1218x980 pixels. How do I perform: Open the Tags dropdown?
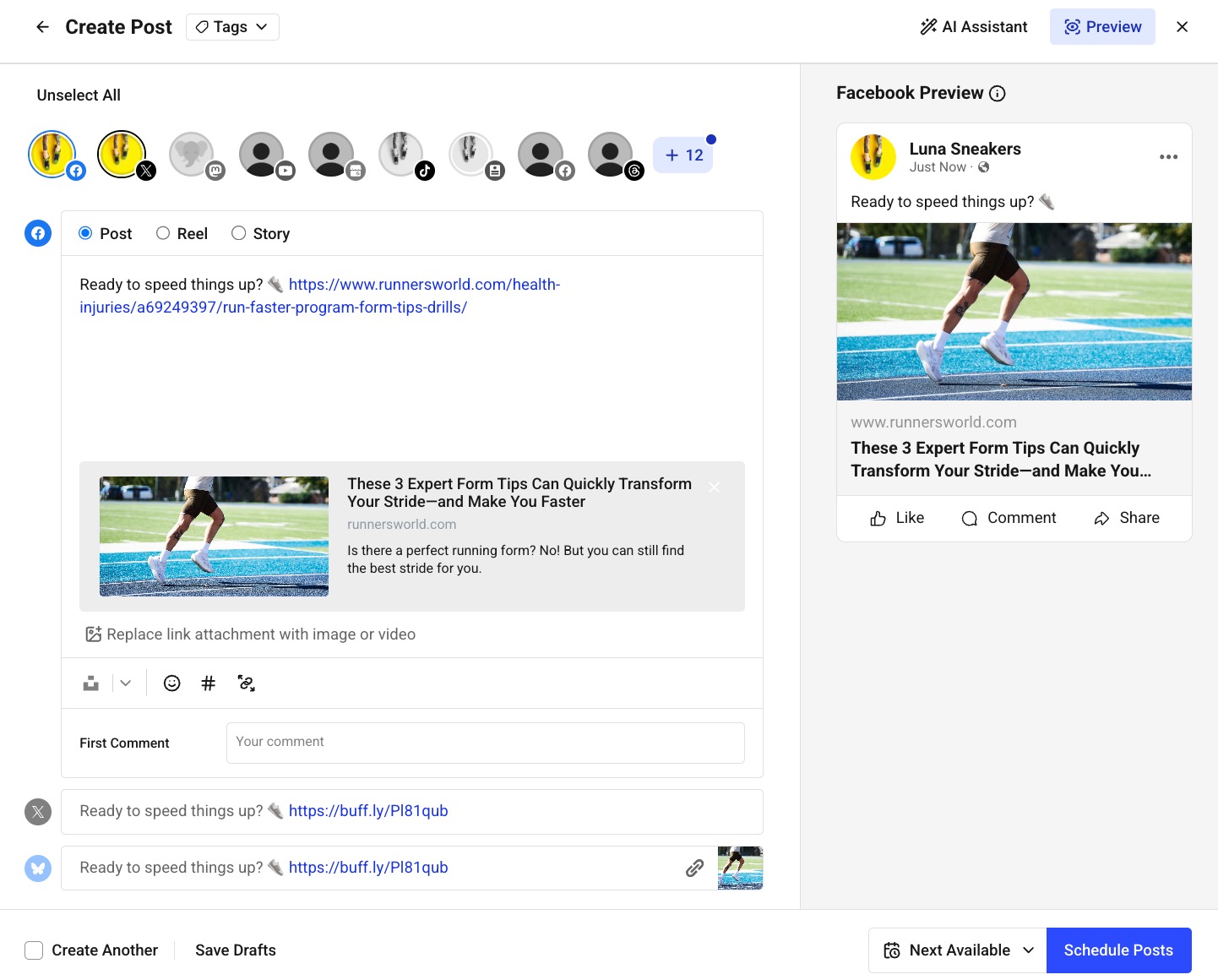click(232, 26)
